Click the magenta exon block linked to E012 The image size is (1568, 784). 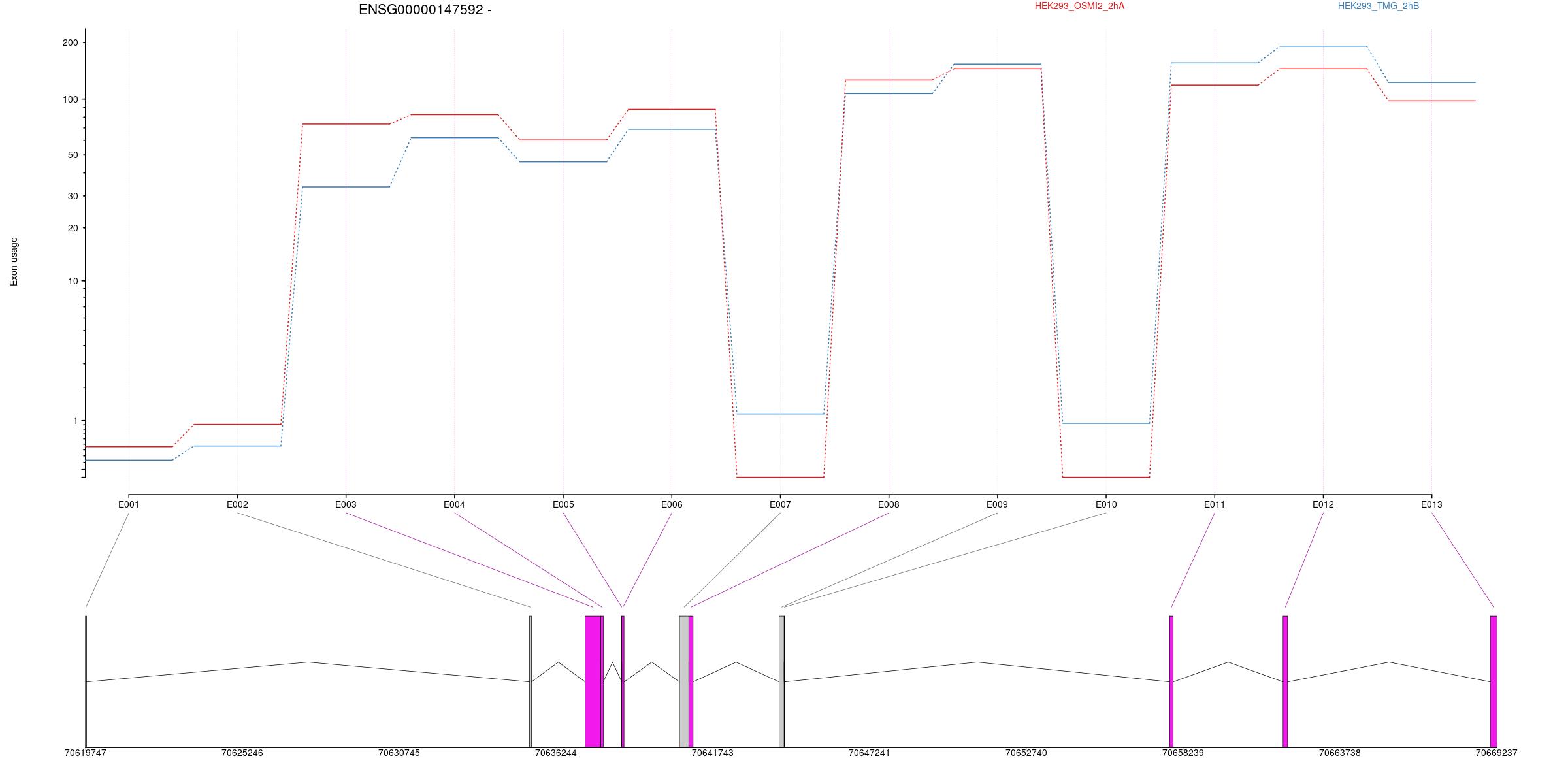(x=1285, y=681)
